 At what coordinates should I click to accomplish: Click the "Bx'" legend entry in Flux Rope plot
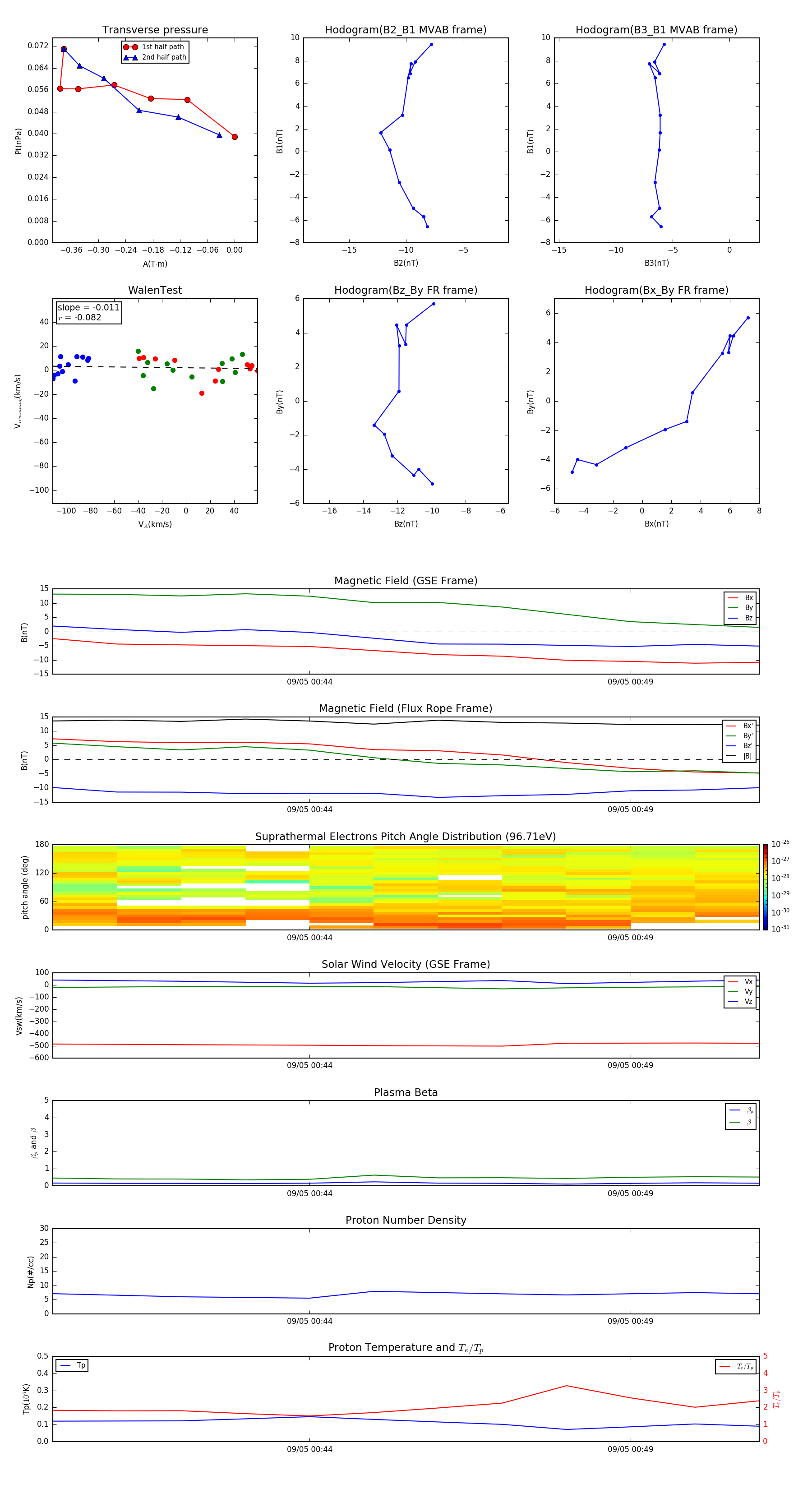point(739,726)
